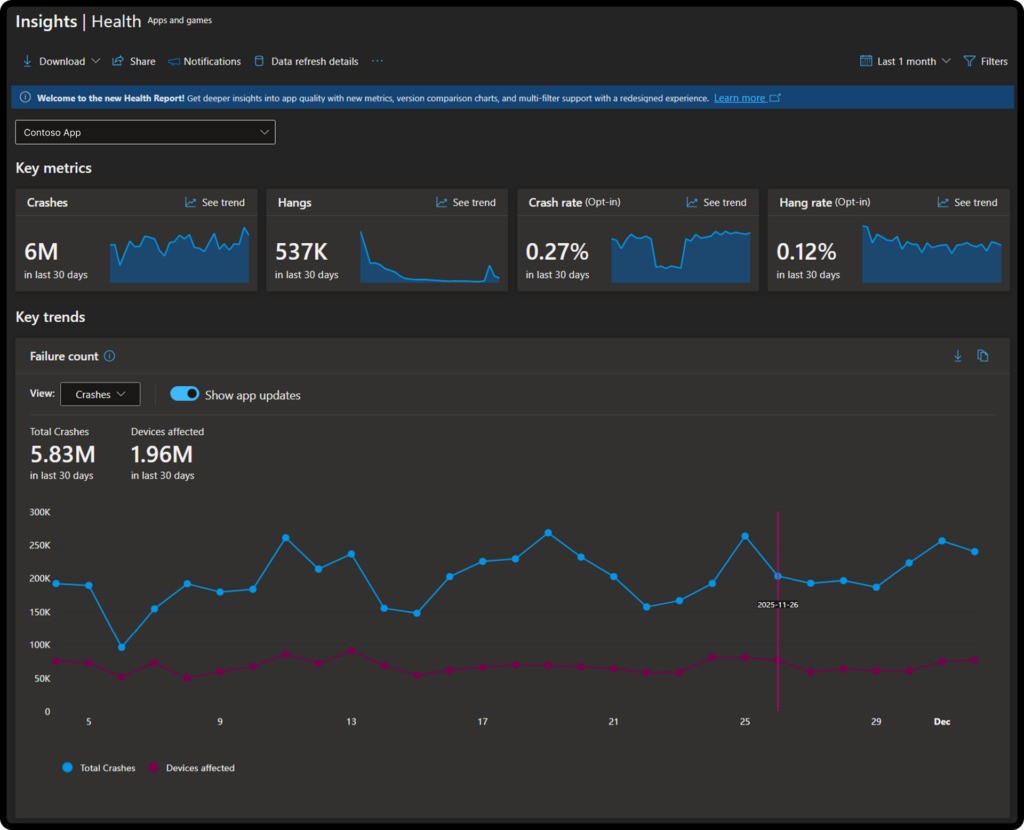Download the Failure count chart
This screenshot has height=830, width=1024.
pyautogui.click(x=957, y=356)
